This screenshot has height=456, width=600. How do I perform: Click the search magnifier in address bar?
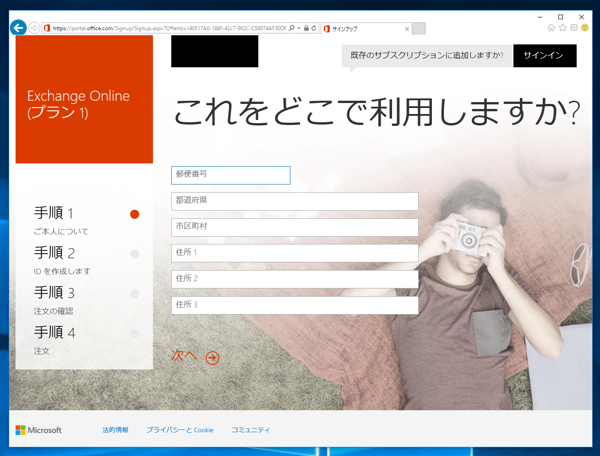[x=292, y=28]
